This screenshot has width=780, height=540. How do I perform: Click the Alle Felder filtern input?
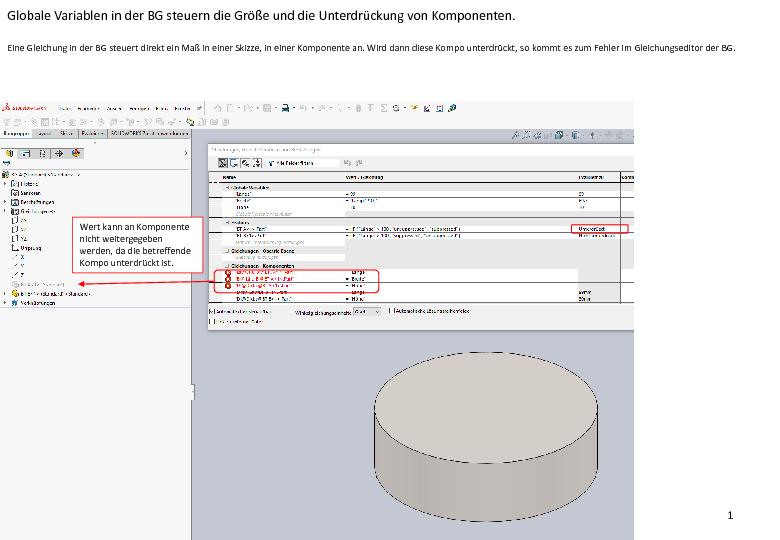point(302,163)
